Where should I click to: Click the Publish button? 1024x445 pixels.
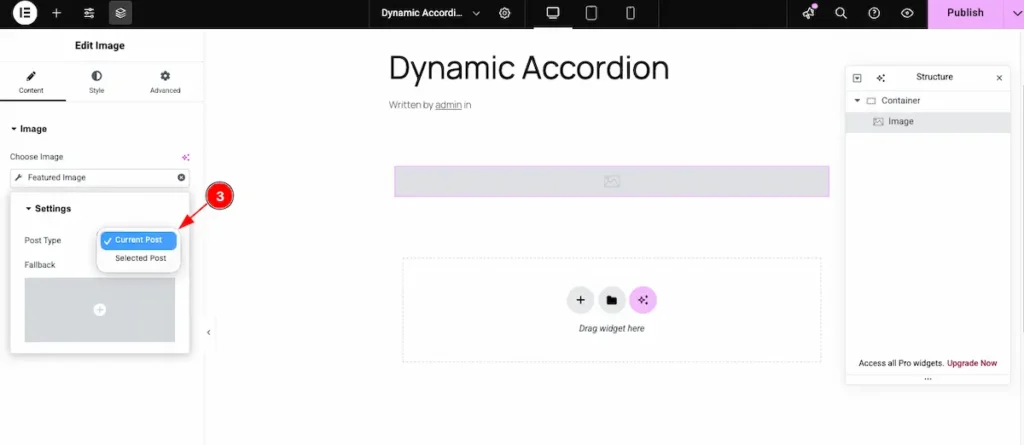[965, 13]
